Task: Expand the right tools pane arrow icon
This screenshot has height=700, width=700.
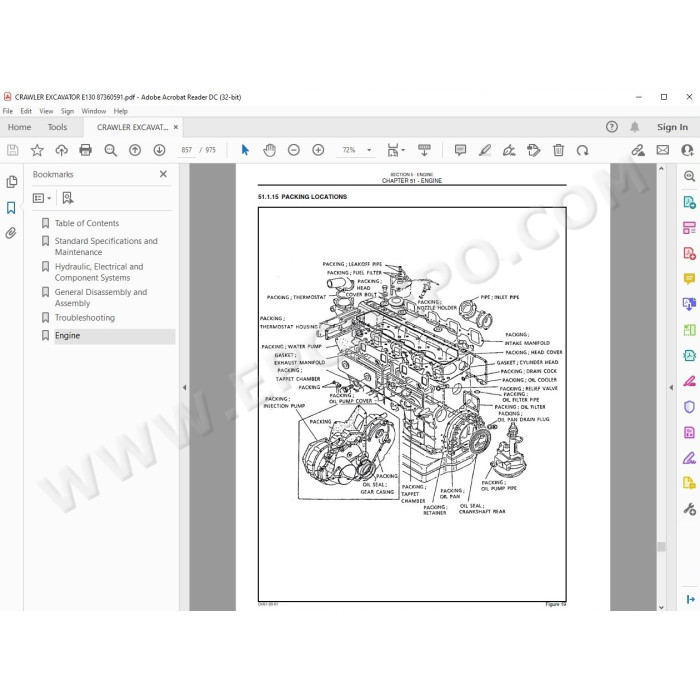Action: coord(690,599)
